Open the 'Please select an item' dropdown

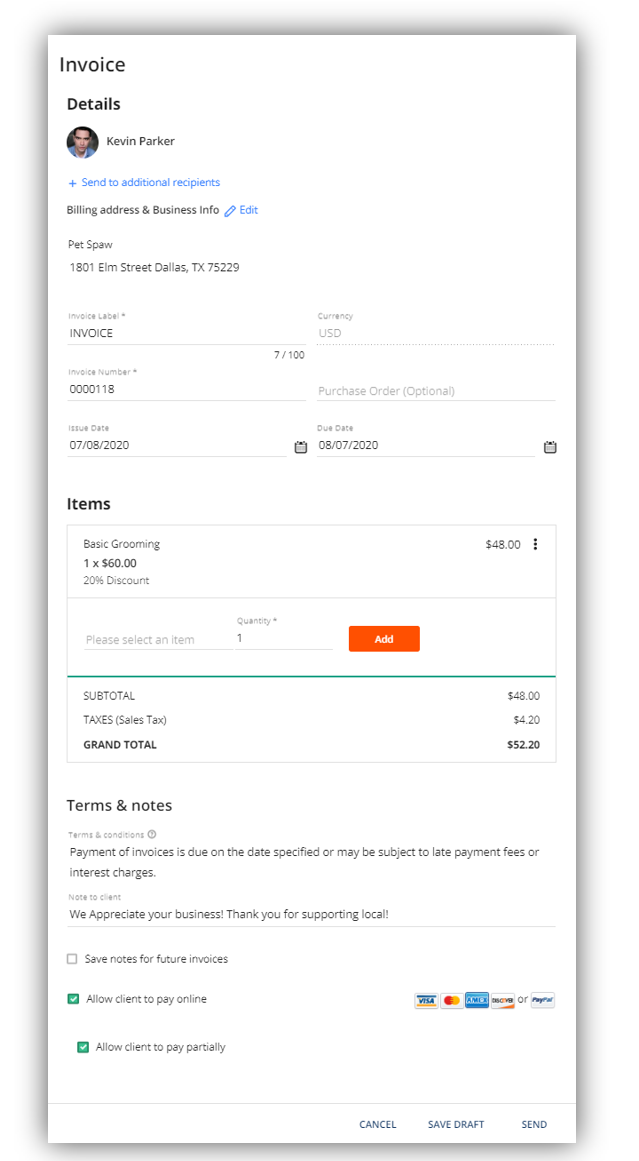158,639
